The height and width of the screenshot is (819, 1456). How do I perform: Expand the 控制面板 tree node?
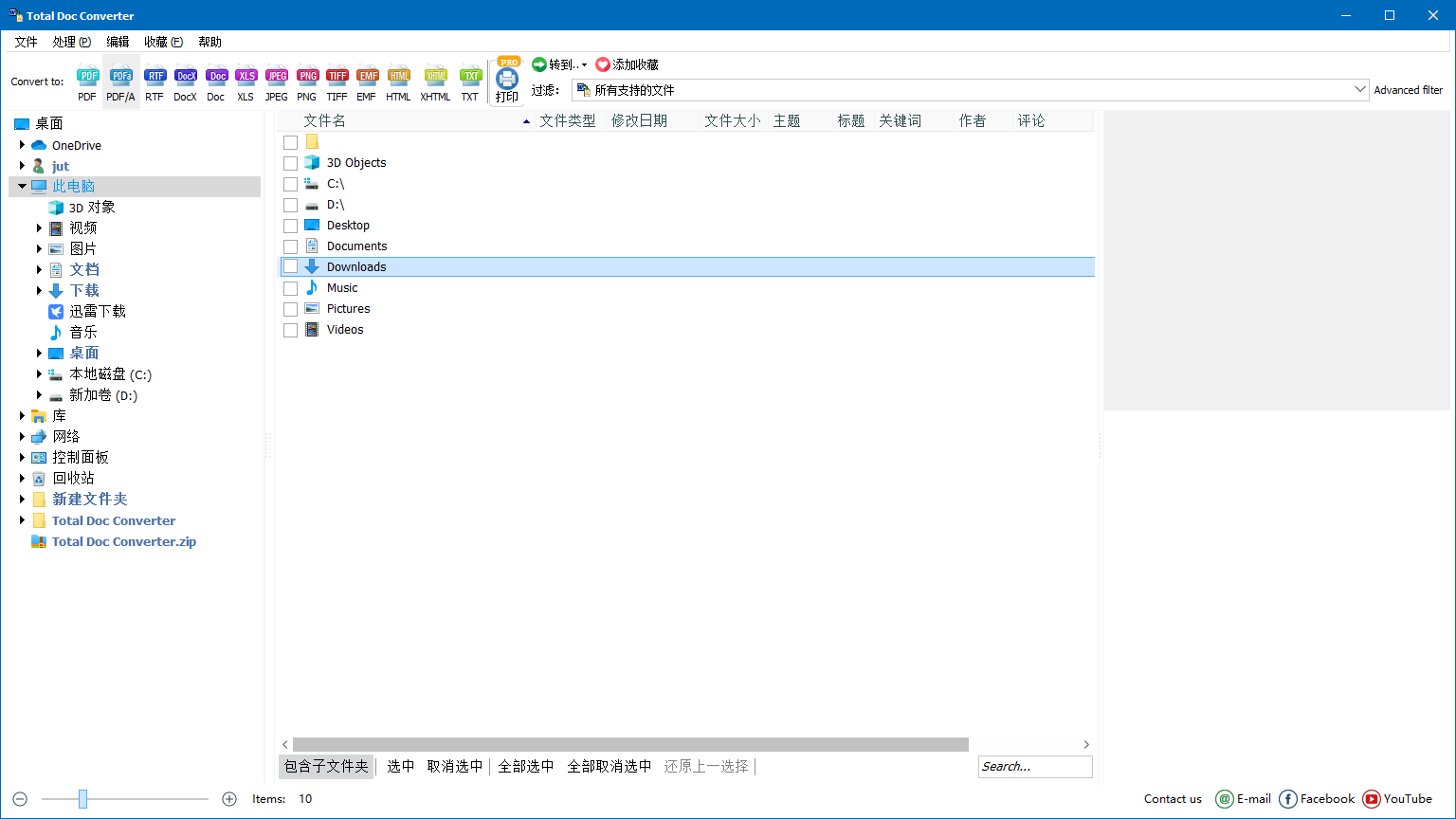22,457
